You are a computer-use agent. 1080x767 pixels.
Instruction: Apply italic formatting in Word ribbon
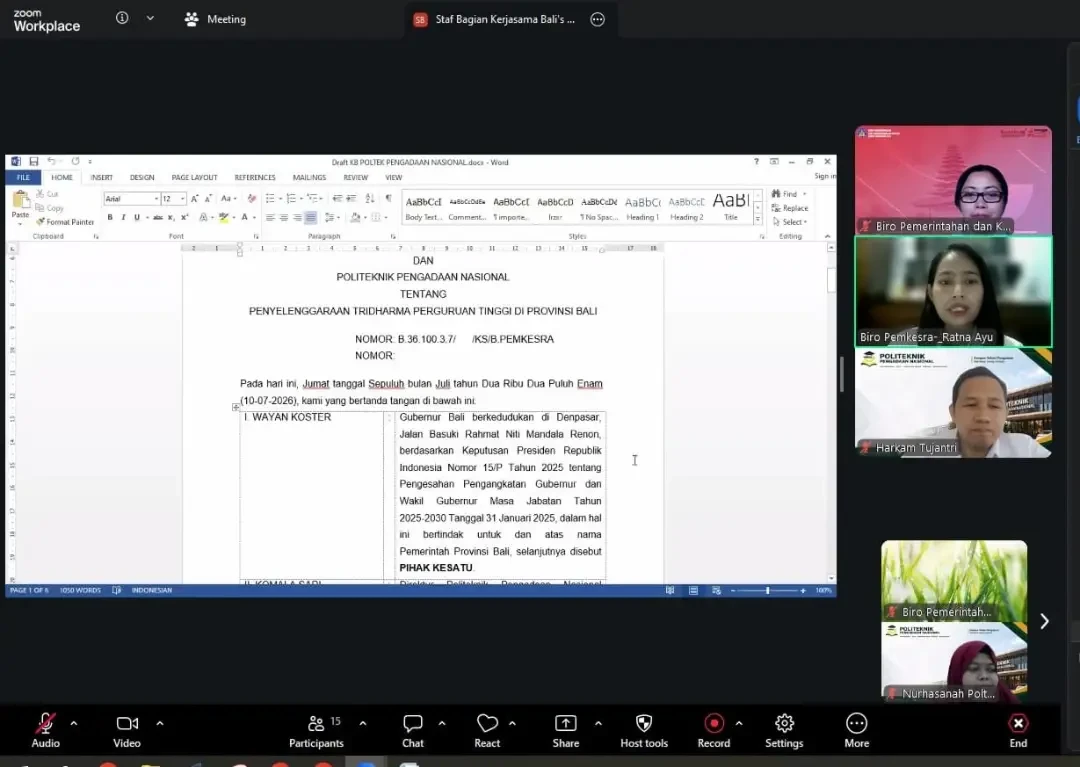pos(123,218)
